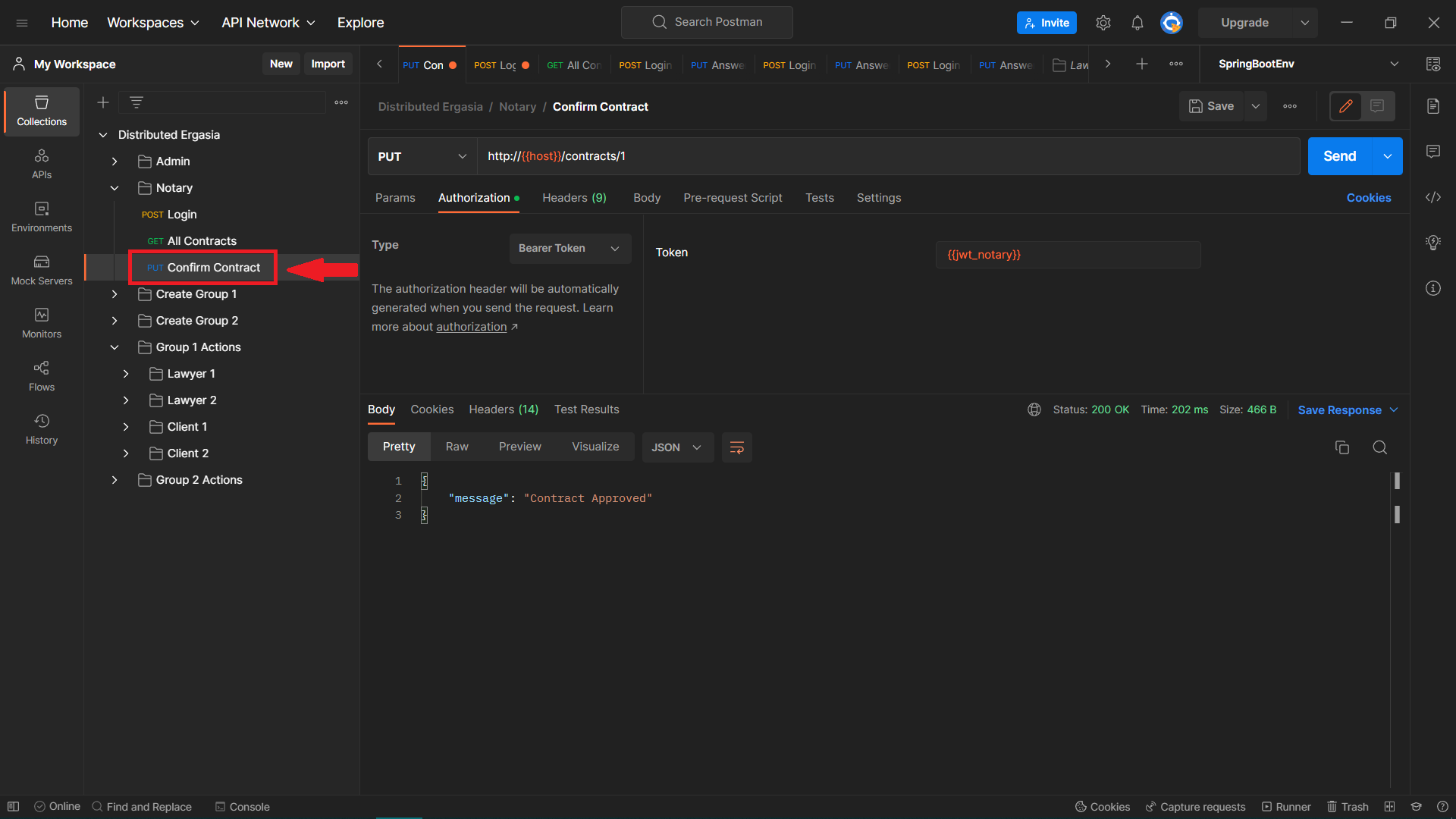Switch to edit mode pencil icon
The width and height of the screenshot is (1456, 819).
click(x=1346, y=106)
